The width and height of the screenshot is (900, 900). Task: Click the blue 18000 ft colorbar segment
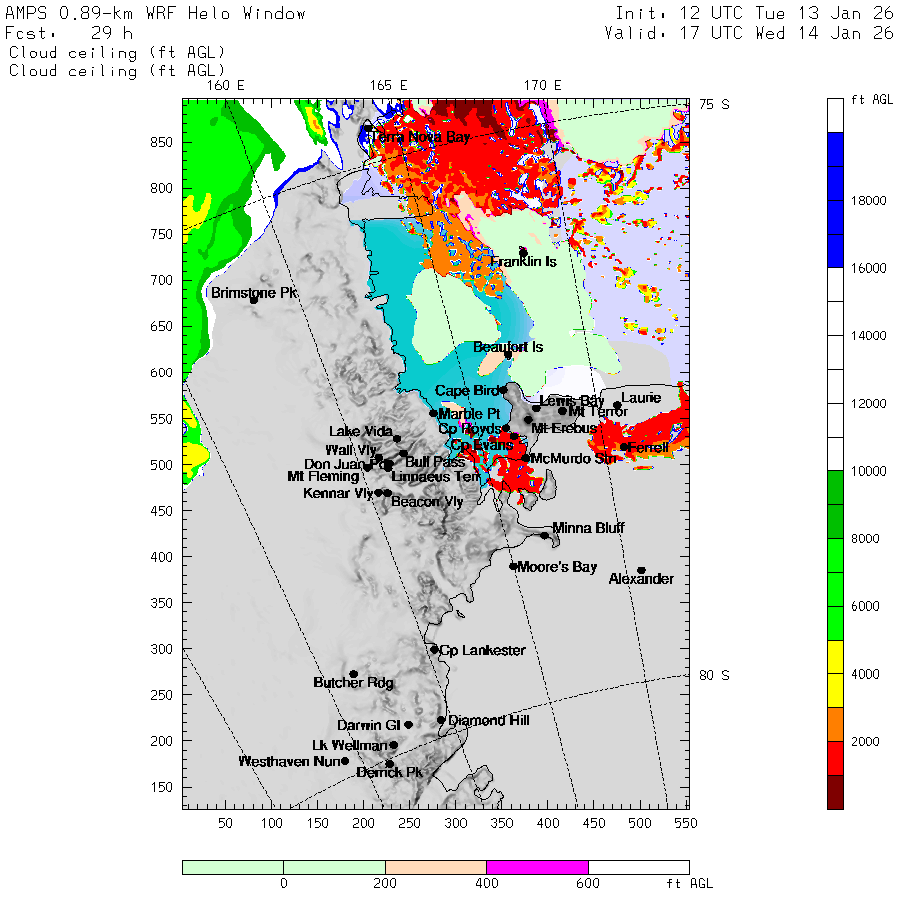coord(835,200)
